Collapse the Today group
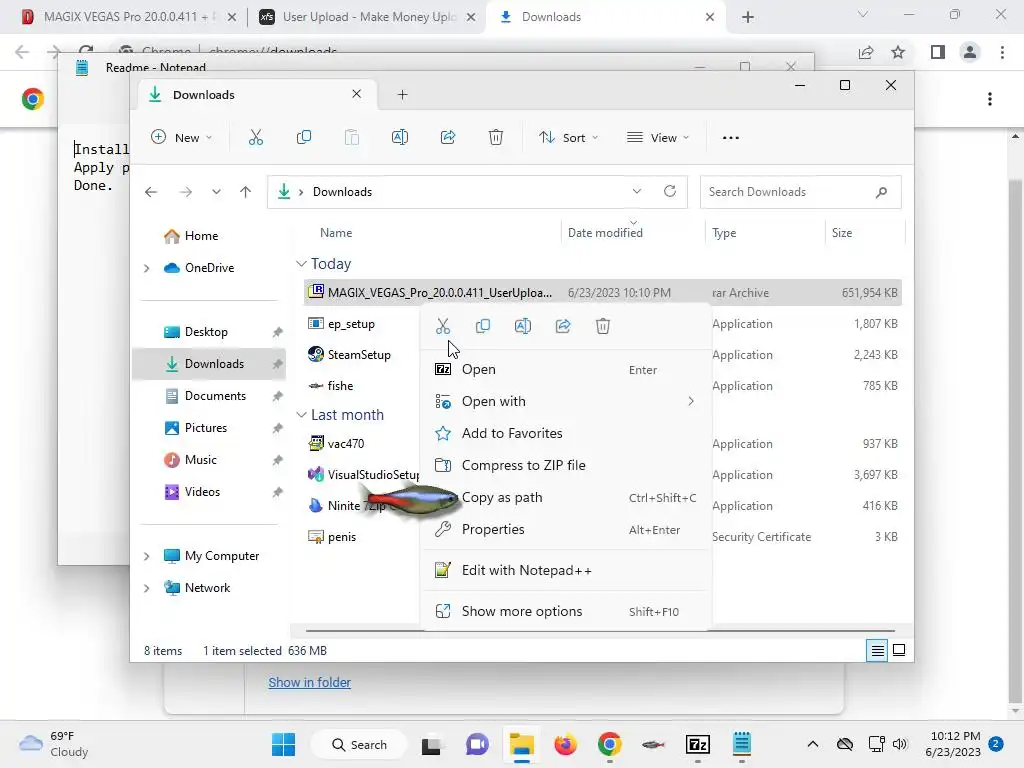This screenshot has height=768, width=1024. coord(301,264)
